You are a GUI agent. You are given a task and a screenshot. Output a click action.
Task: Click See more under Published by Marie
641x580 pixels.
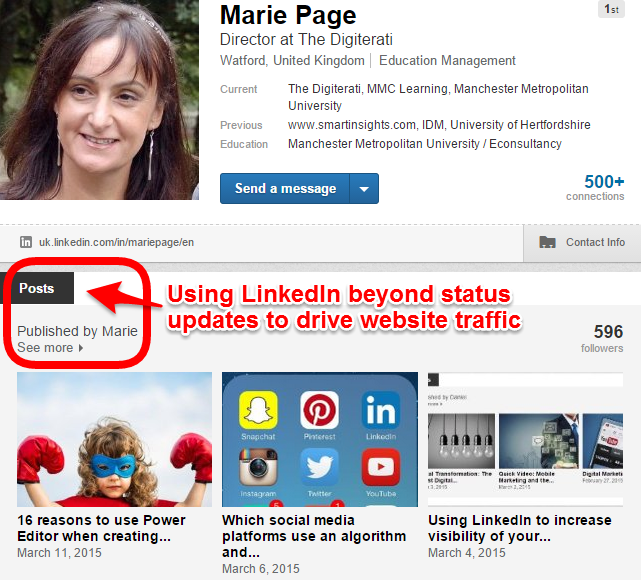pos(45,348)
